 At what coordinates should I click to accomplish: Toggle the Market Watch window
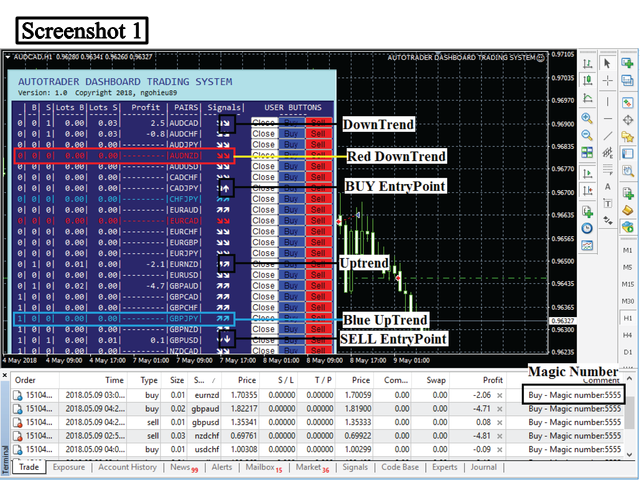[627, 103]
